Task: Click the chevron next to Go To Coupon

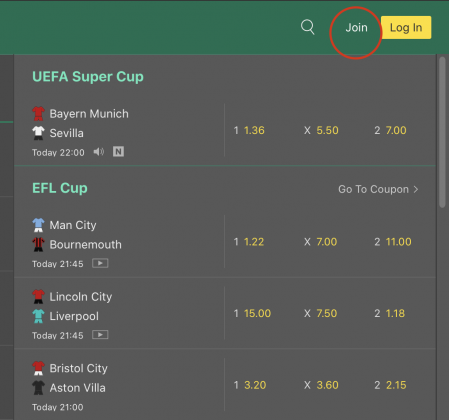Action: tap(416, 189)
